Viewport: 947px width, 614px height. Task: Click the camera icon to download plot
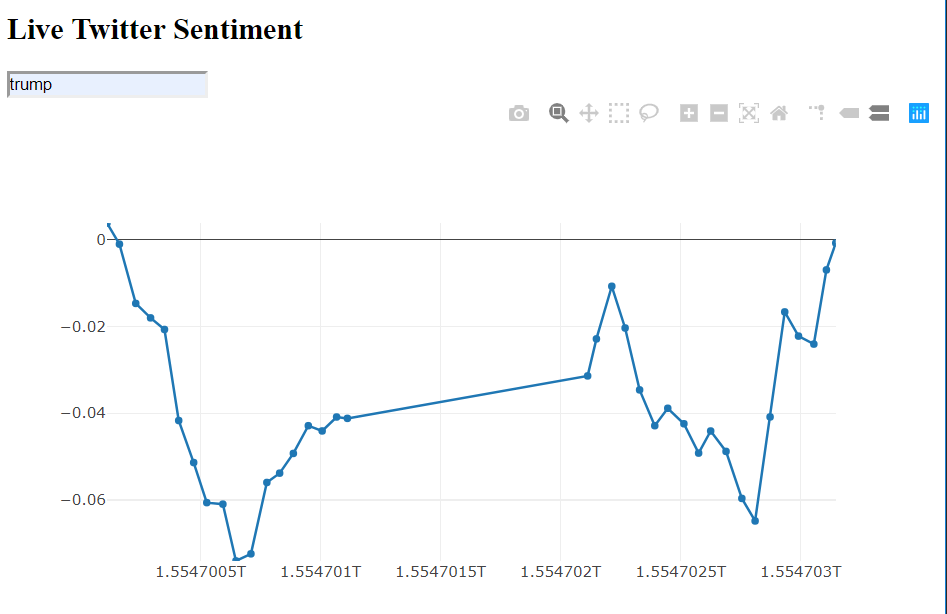(519, 113)
